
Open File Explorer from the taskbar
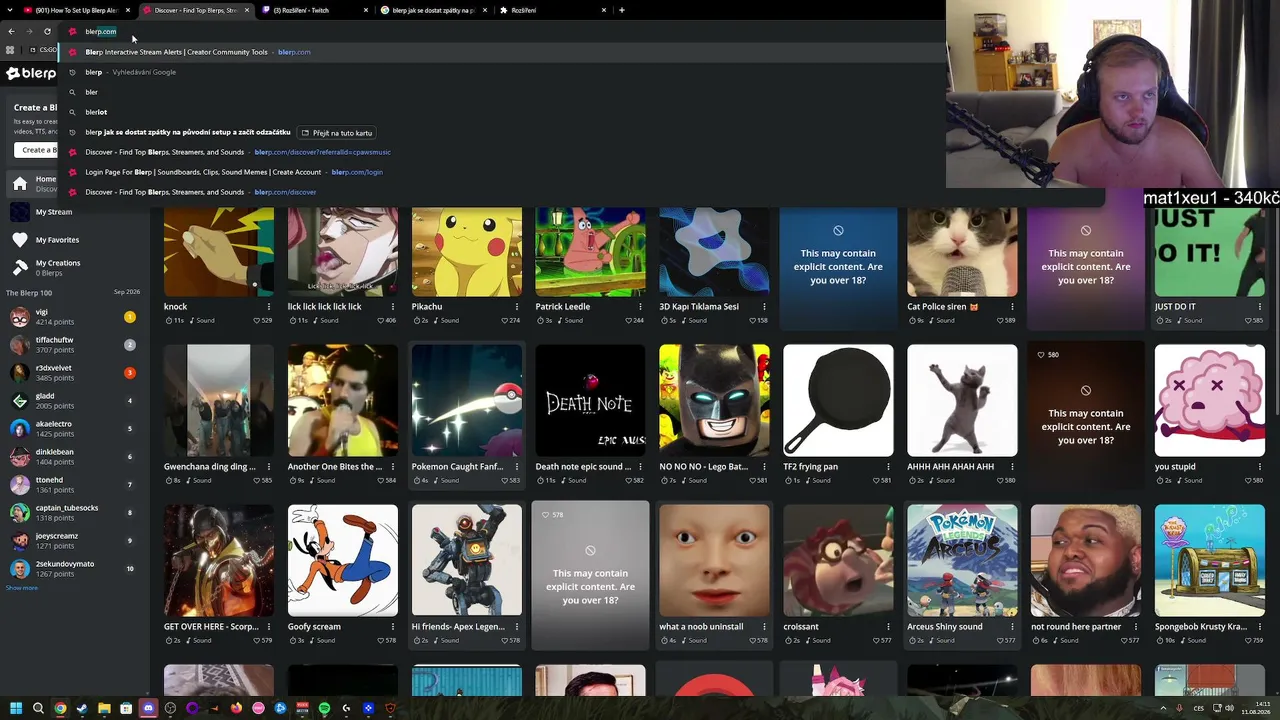coord(104,709)
